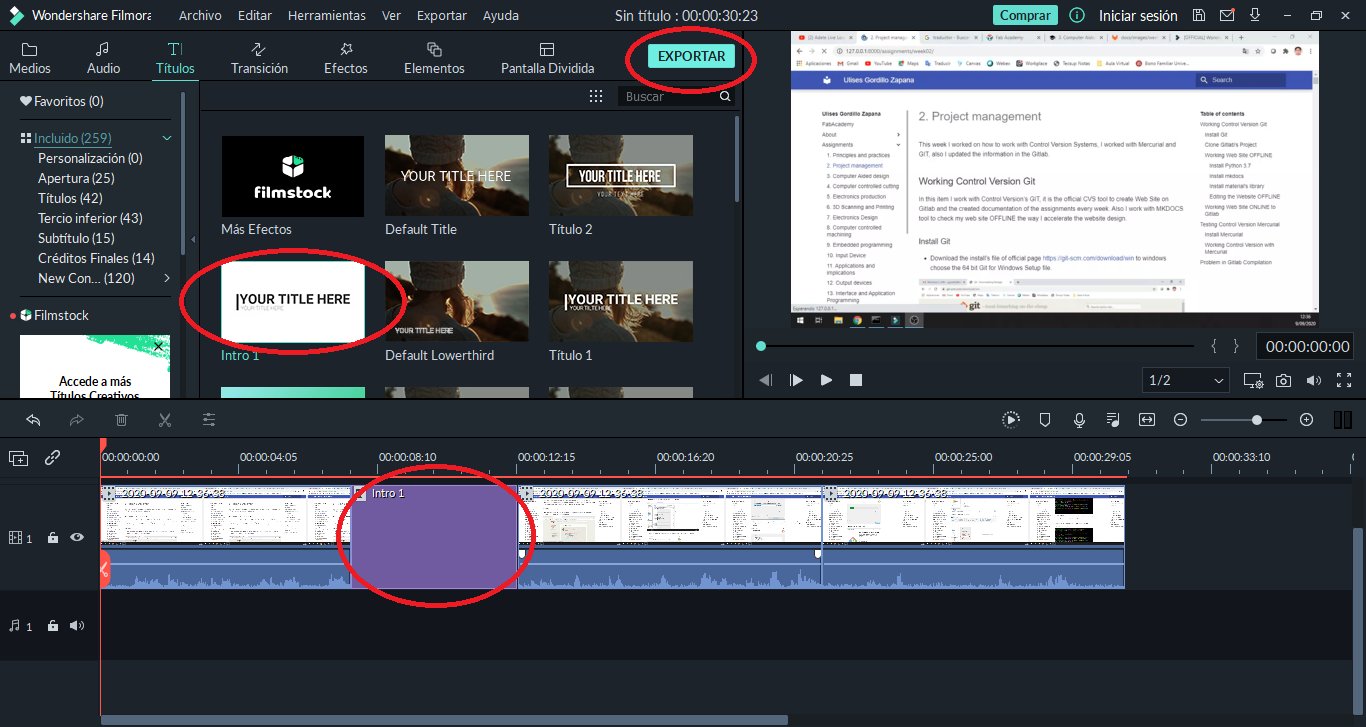Switch to the grid view dots icon
The height and width of the screenshot is (727, 1366).
(x=596, y=96)
